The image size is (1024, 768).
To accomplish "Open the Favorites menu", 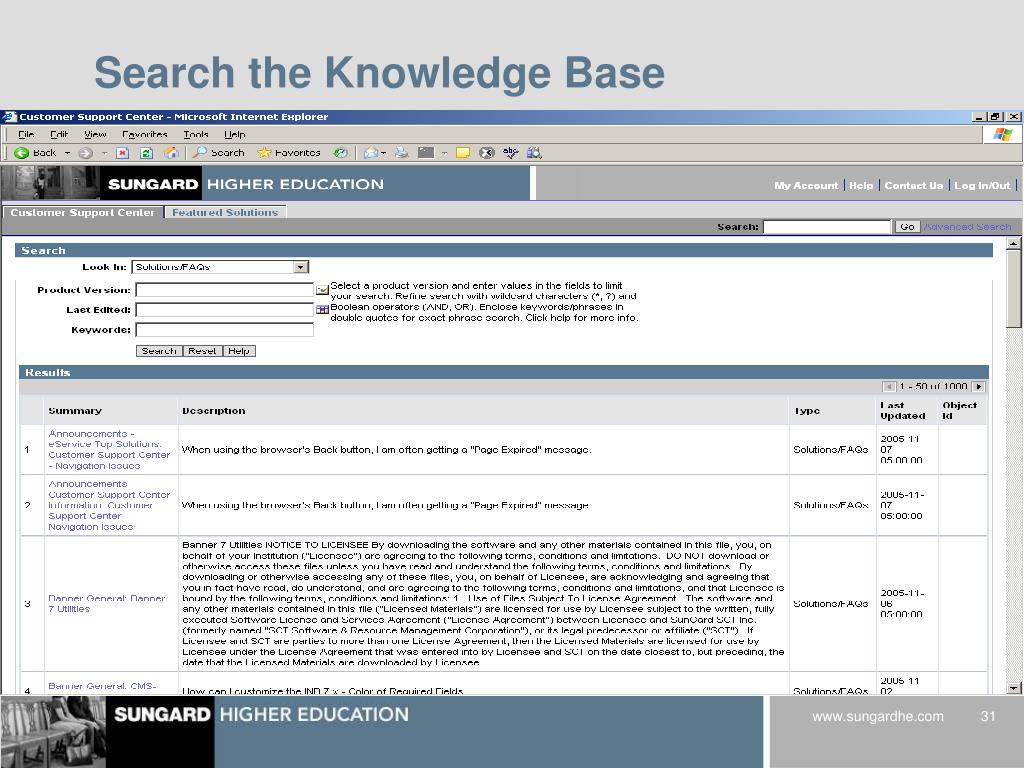I will (144, 135).
